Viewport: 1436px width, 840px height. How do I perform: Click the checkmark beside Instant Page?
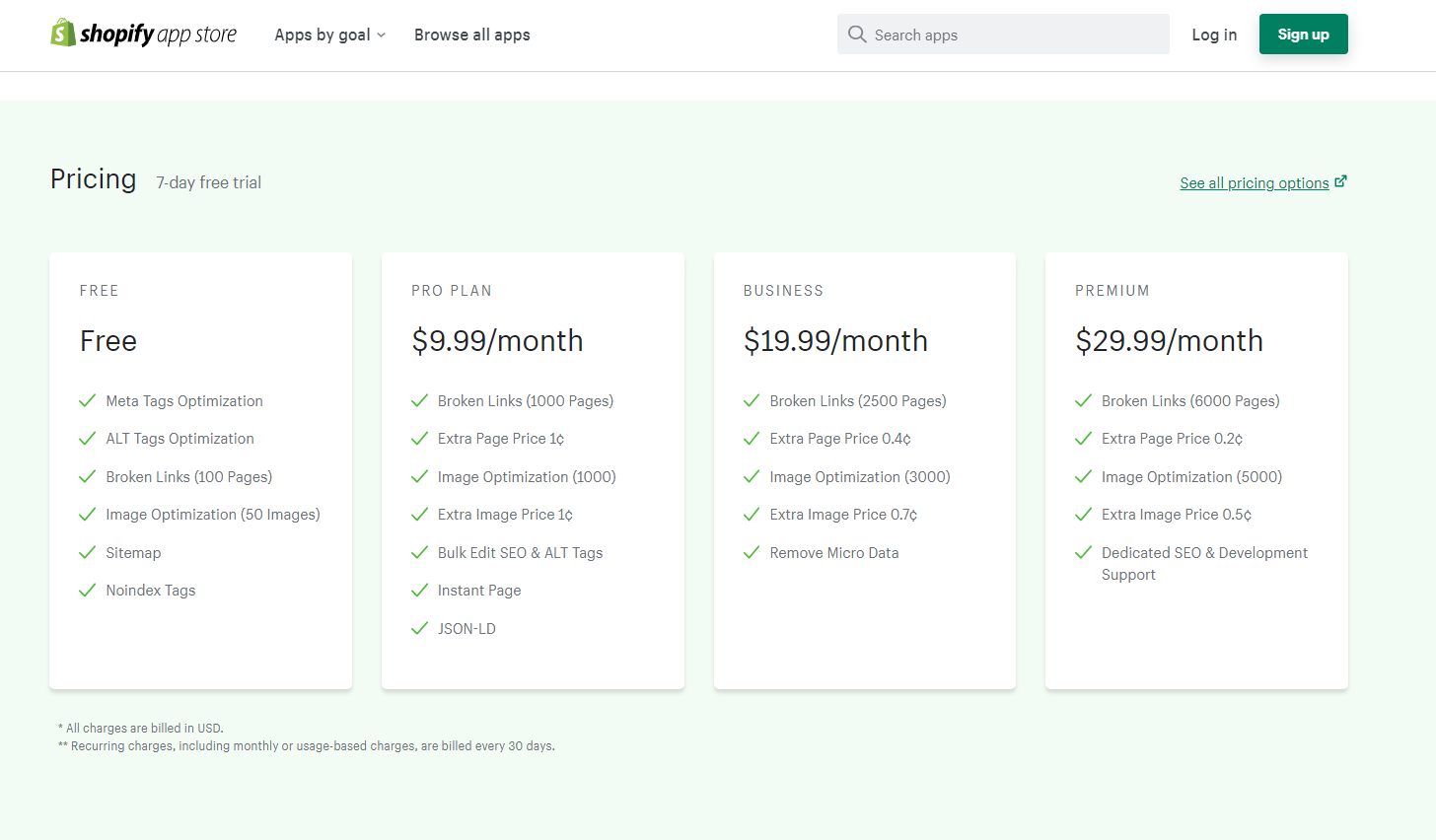(x=419, y=590)
